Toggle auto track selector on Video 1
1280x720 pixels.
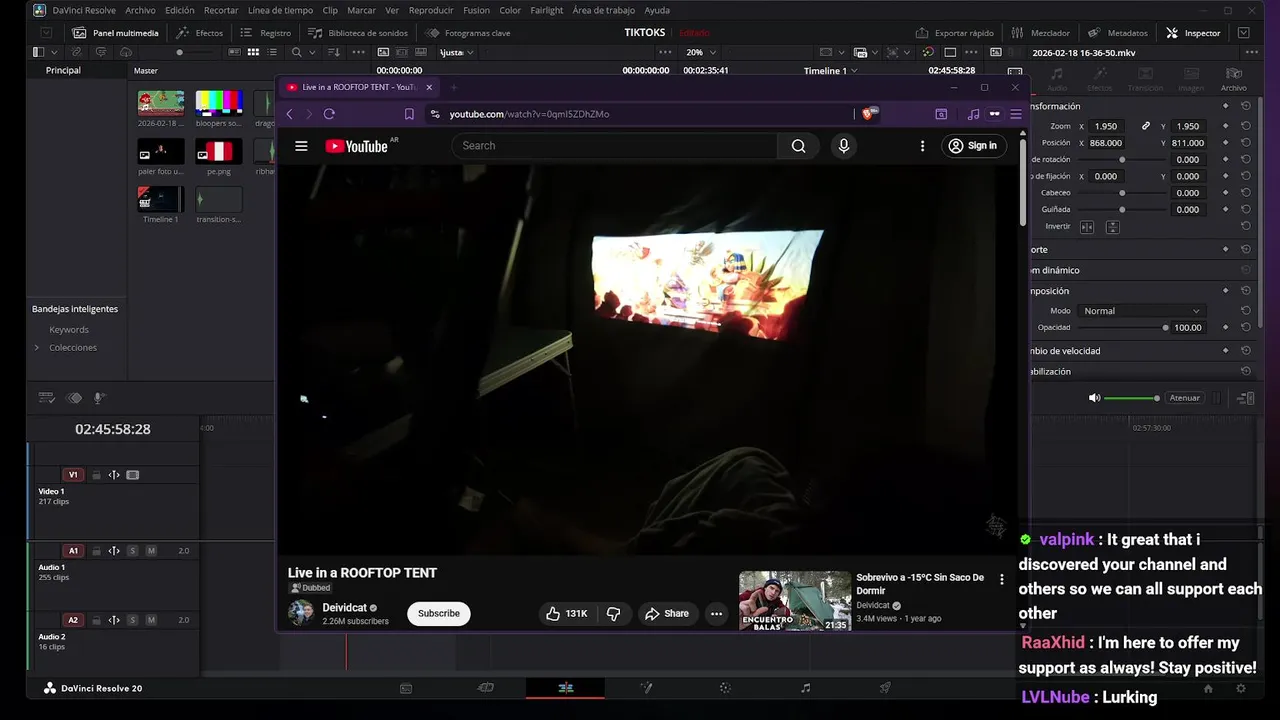(x=114, y=475)
